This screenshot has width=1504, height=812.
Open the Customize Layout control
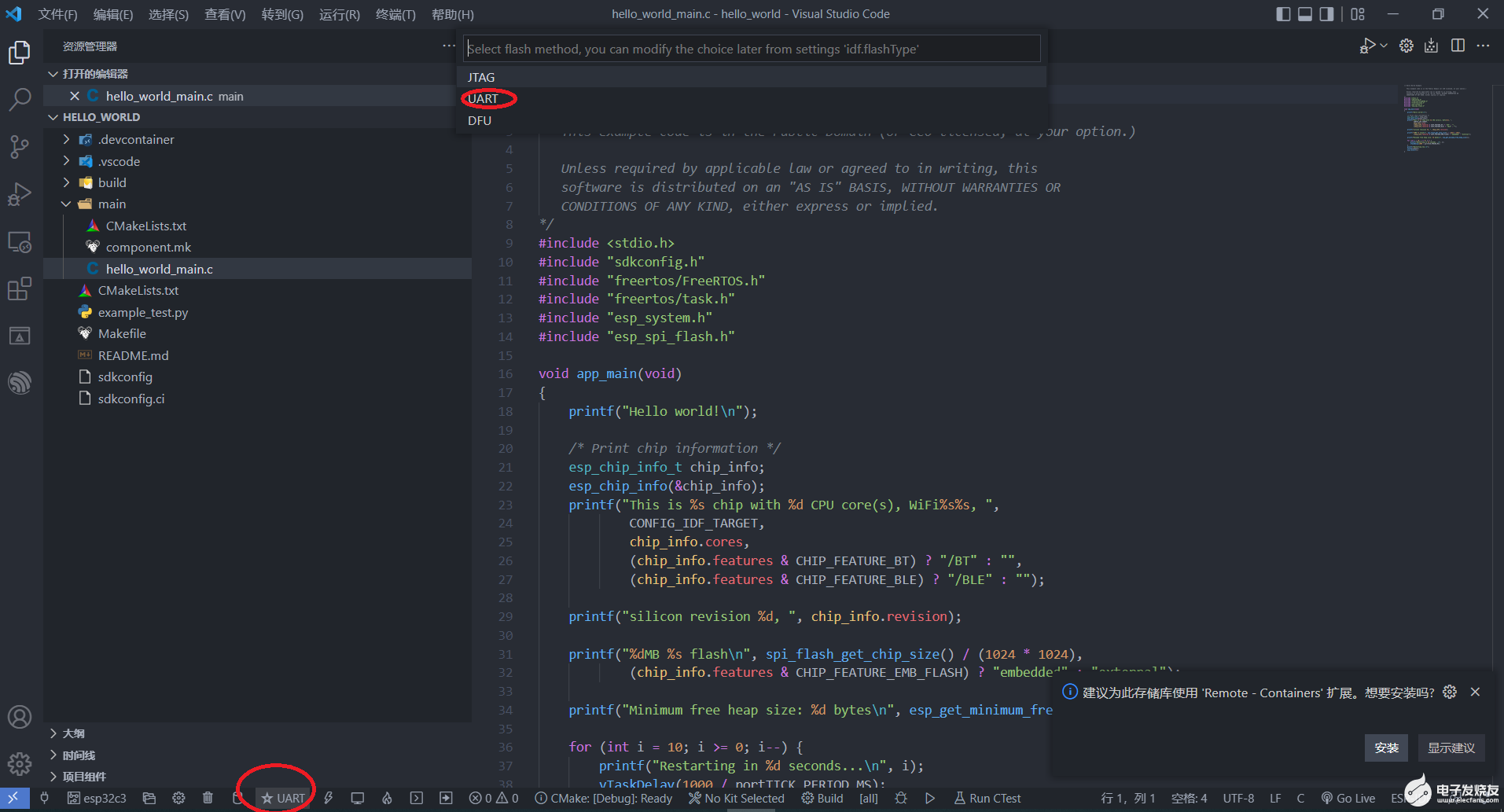[1358, 14]
